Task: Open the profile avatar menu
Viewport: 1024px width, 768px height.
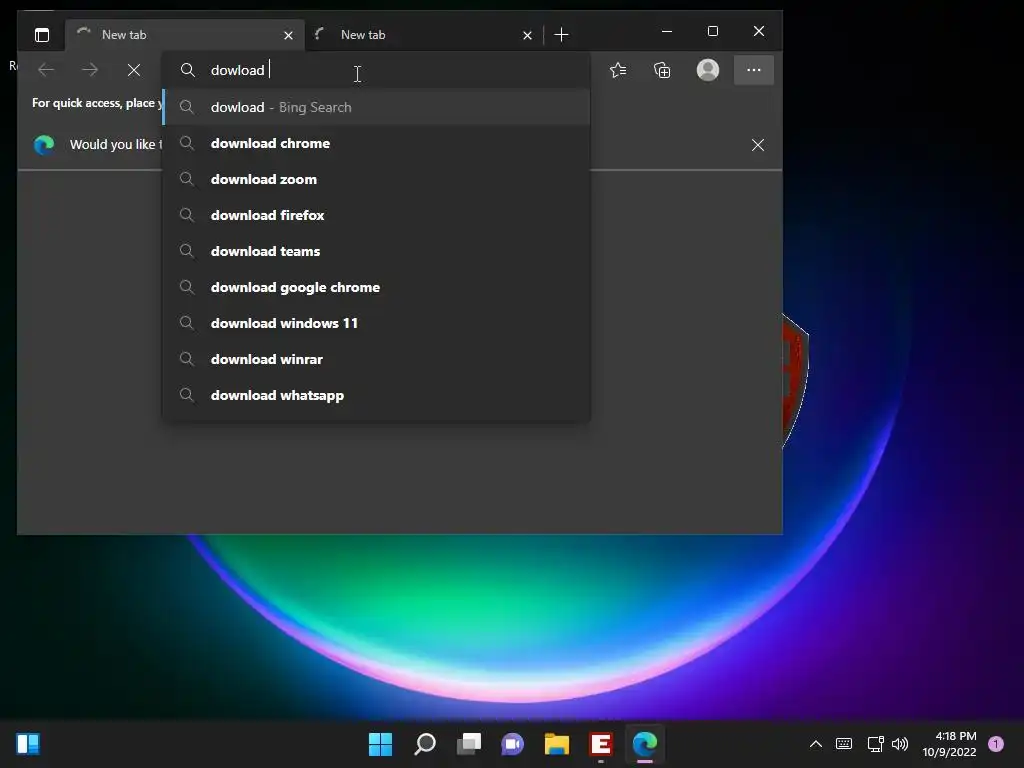Action: point(708,70)
